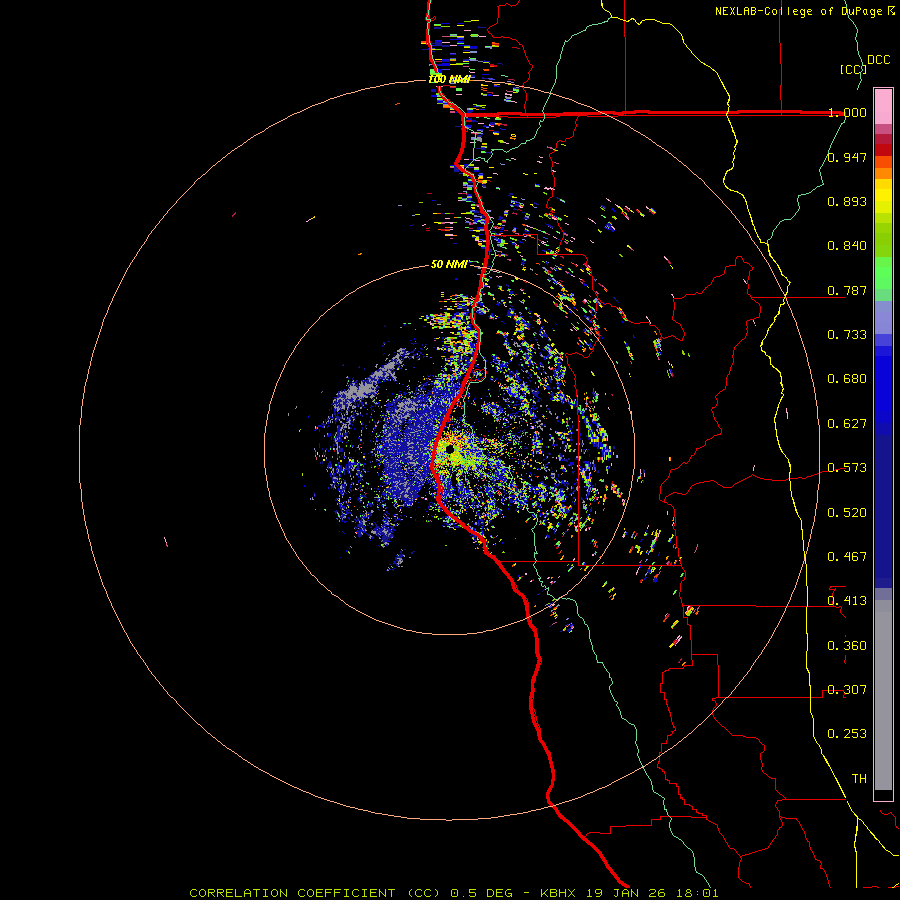This screenshot has height=900, width=900.
Task: Select the 0.520 legend value
Action: pos(847,512)
